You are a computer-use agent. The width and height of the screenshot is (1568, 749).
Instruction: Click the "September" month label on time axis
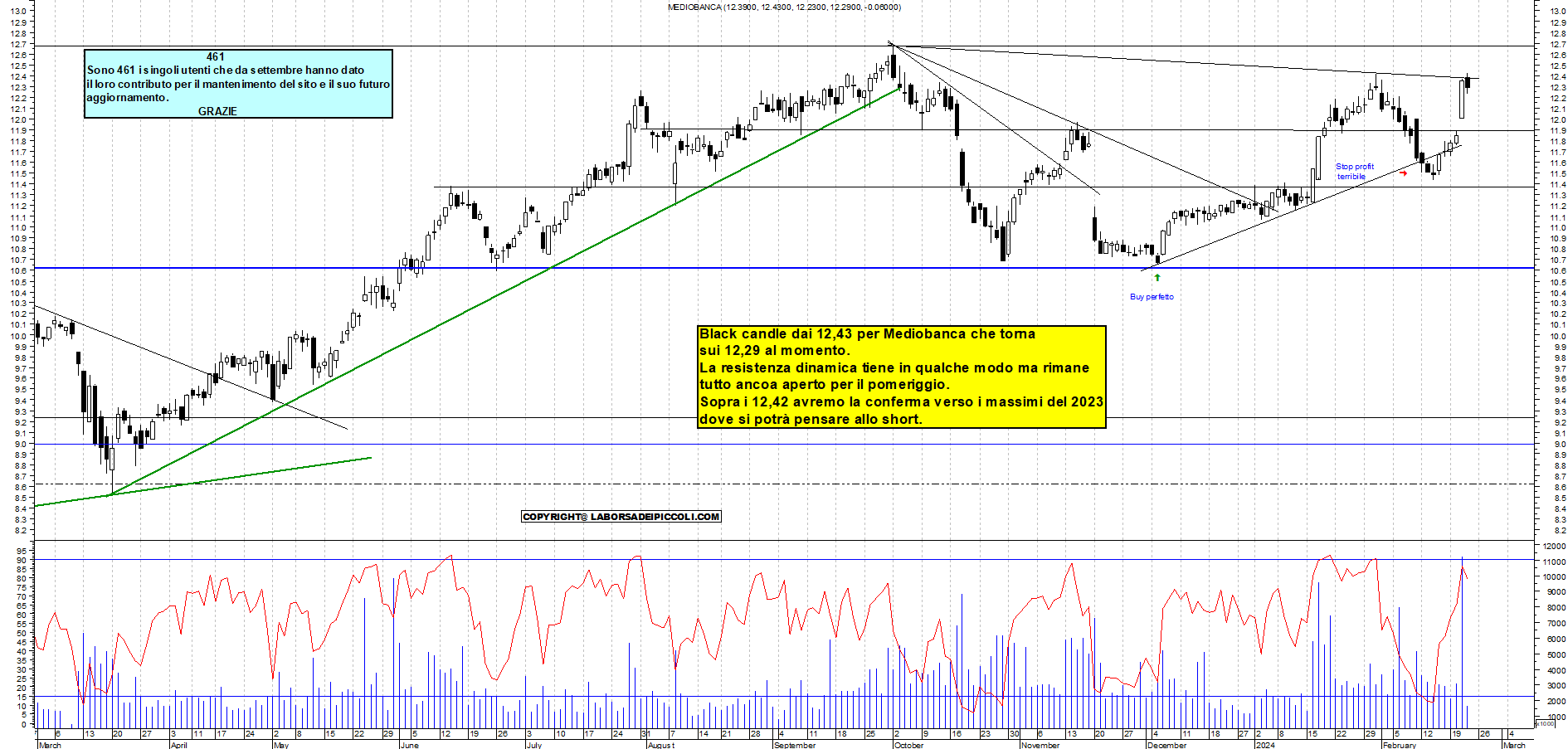pos(794,745)
